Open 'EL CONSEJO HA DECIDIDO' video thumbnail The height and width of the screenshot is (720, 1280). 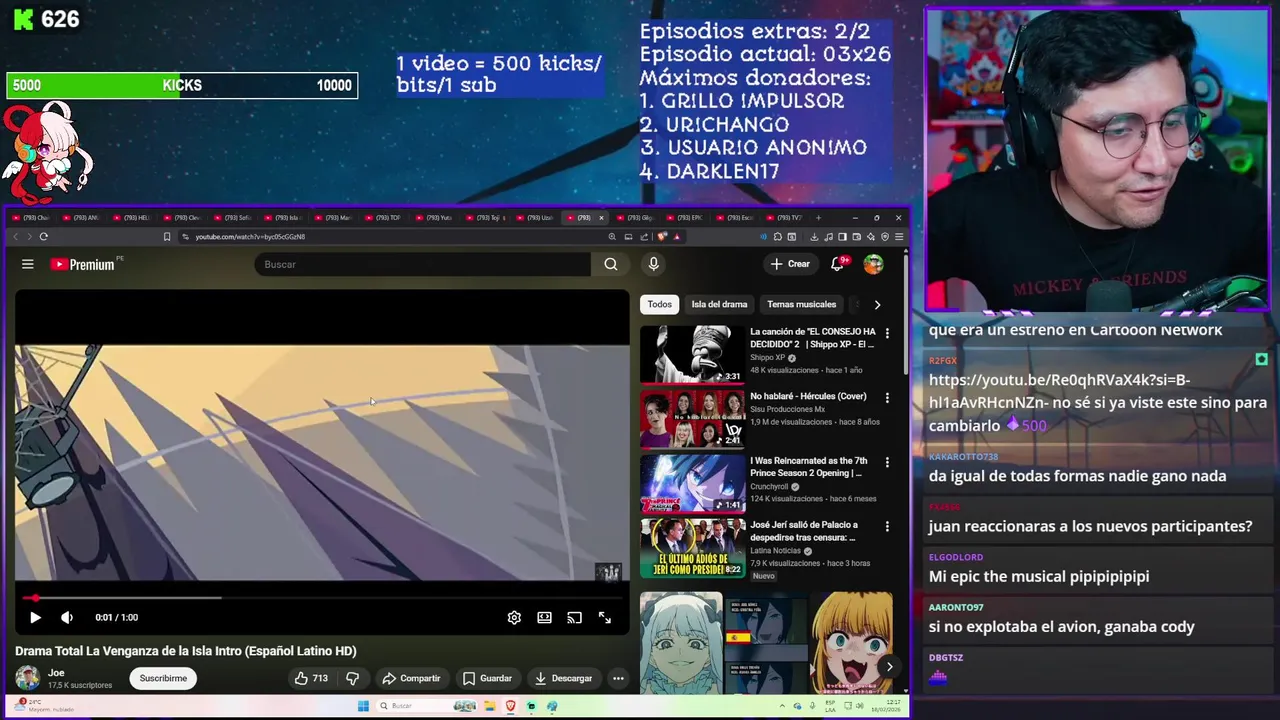[692, 354]
